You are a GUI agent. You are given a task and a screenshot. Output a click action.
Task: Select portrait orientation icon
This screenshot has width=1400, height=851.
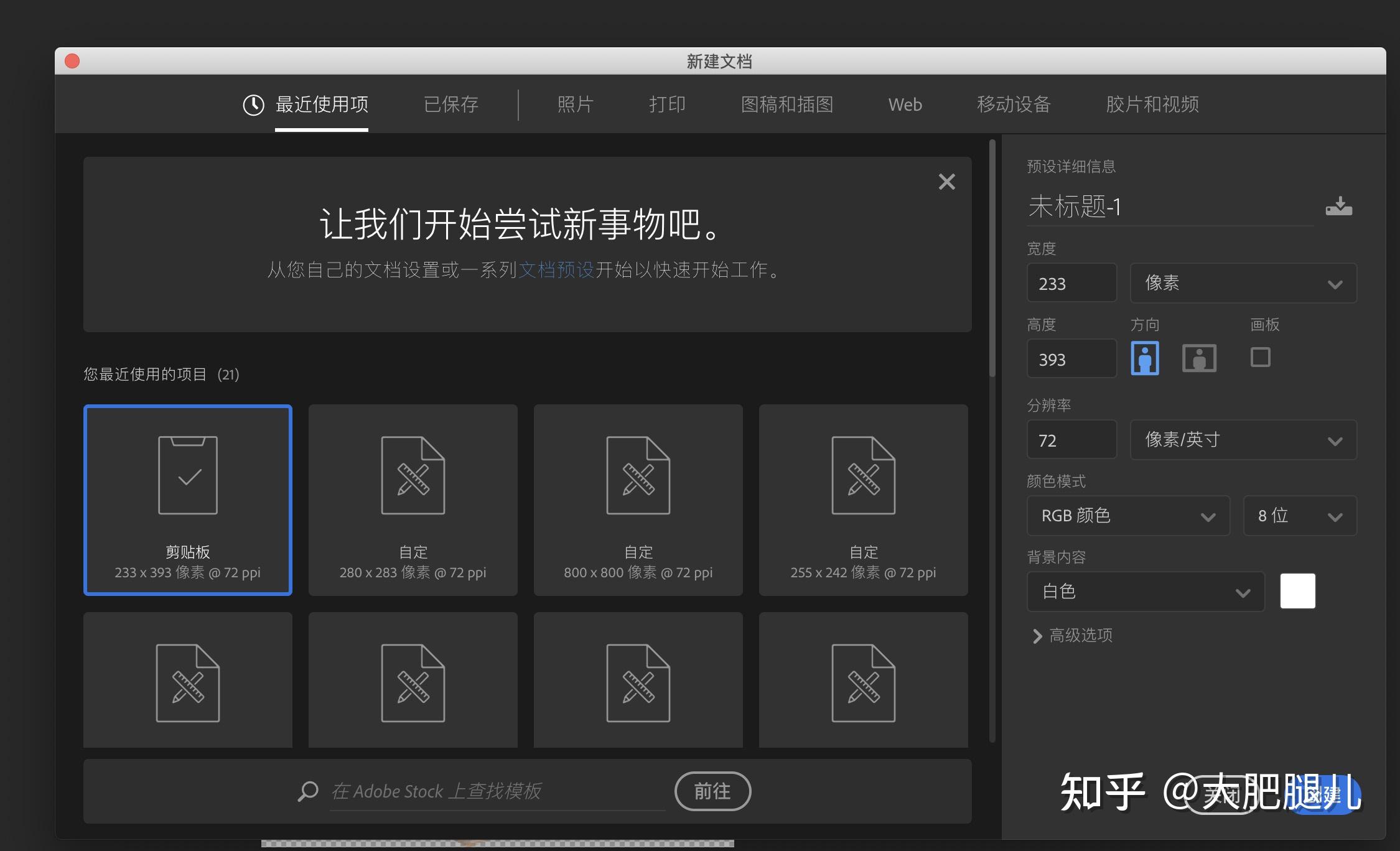1144,358
